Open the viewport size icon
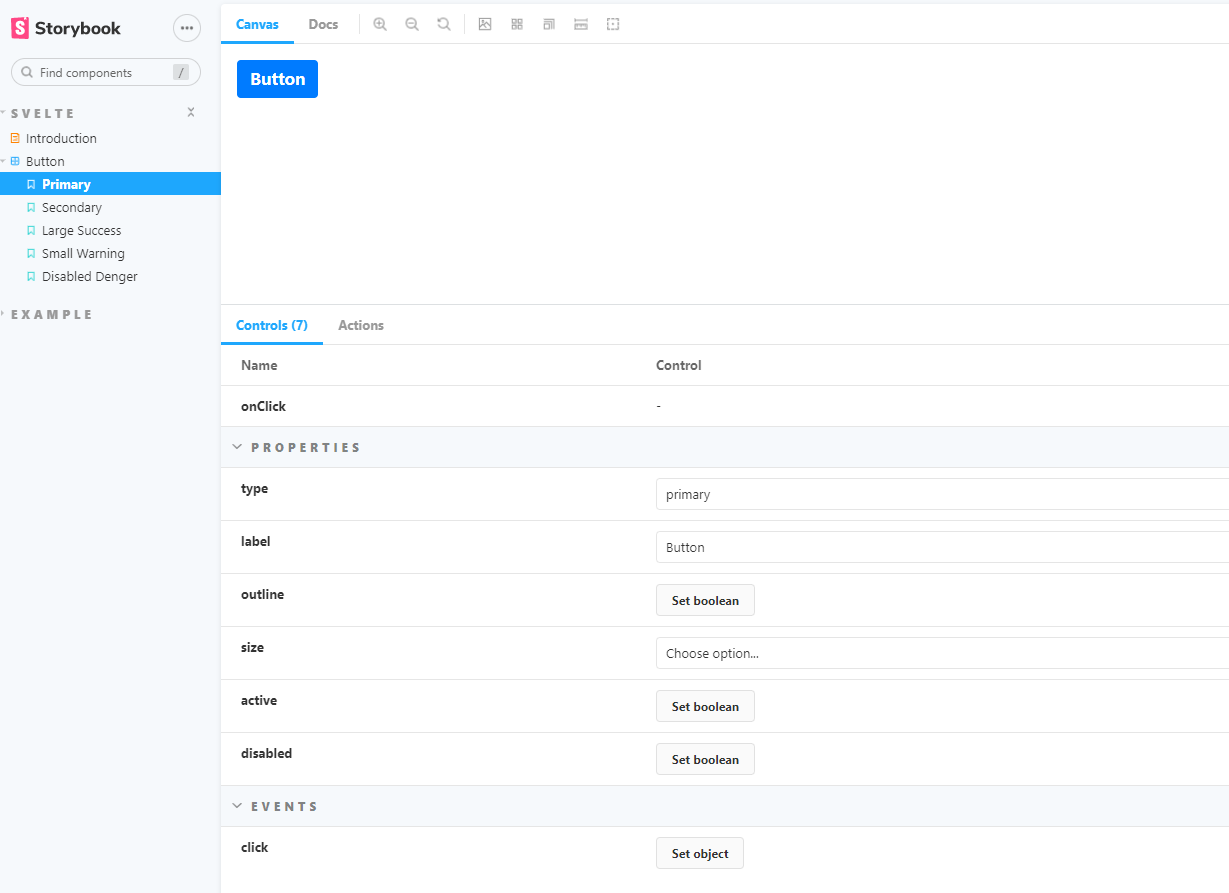Image resolution: width=1229 pixels, height=893 pixels. tap(549, 24)
